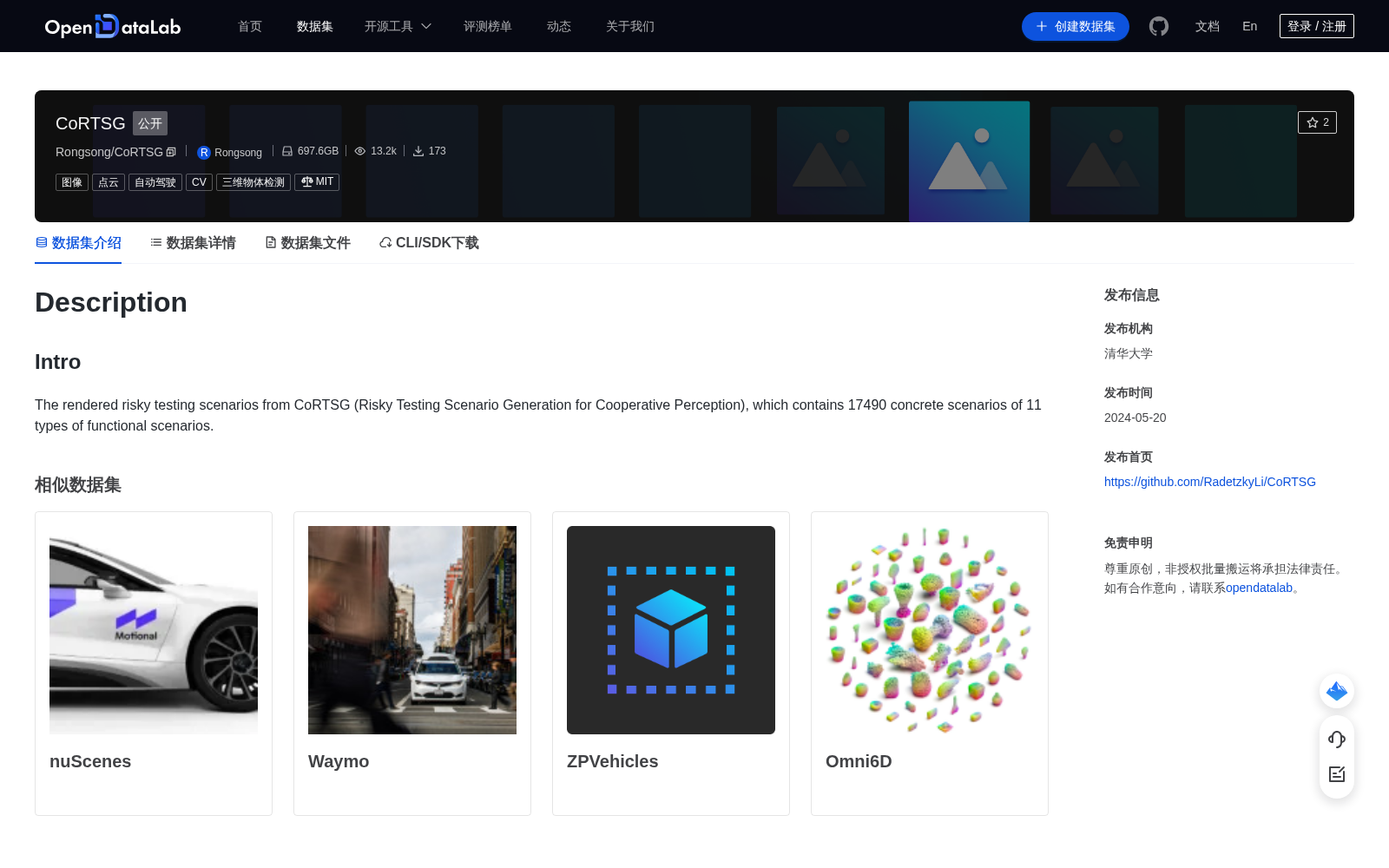Click the 登录 / 注册 button
This screenshot has height=868, width=1389.
[x=1317, y=26]
